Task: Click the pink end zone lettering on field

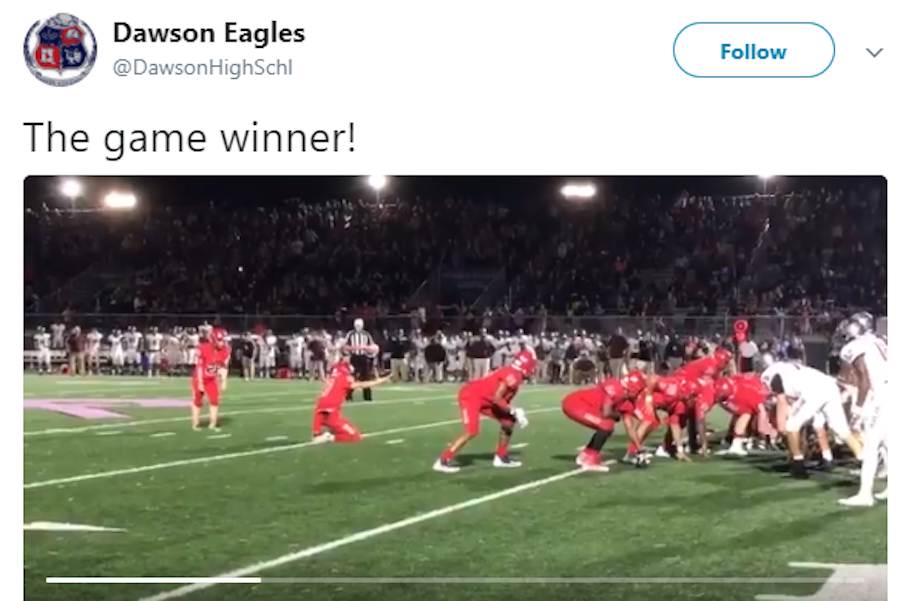Action: (x=92, y=407)
